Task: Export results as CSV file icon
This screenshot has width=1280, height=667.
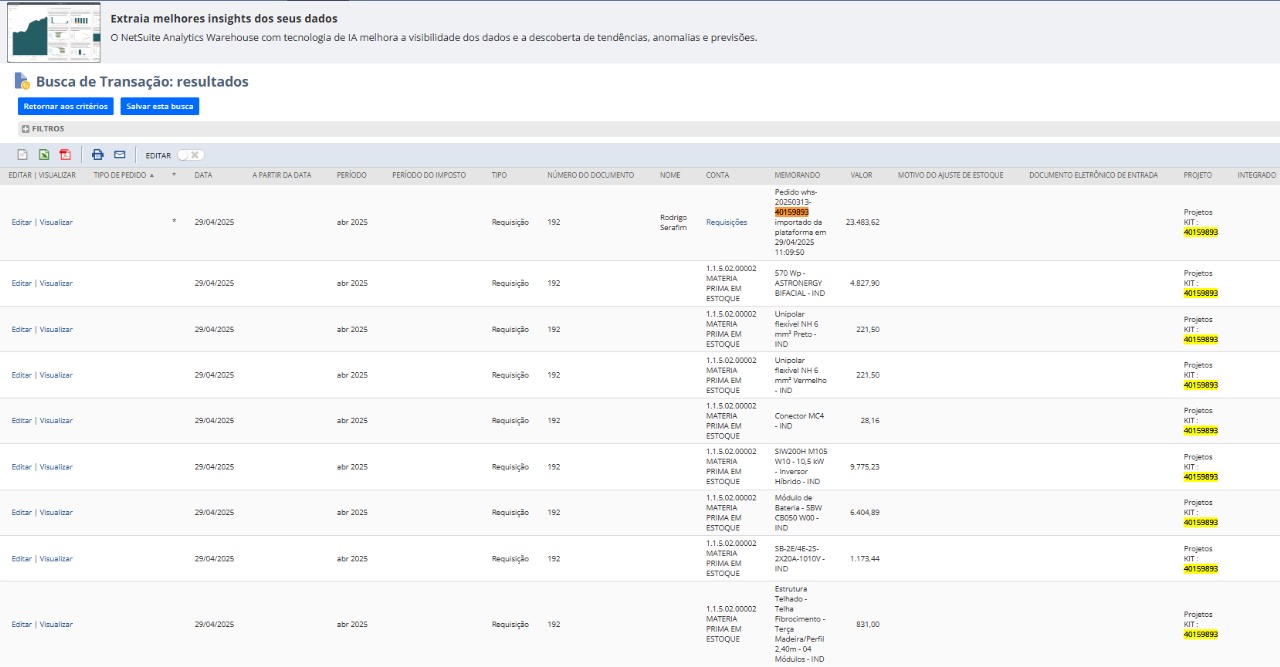Action: click(x=22, y=155)
